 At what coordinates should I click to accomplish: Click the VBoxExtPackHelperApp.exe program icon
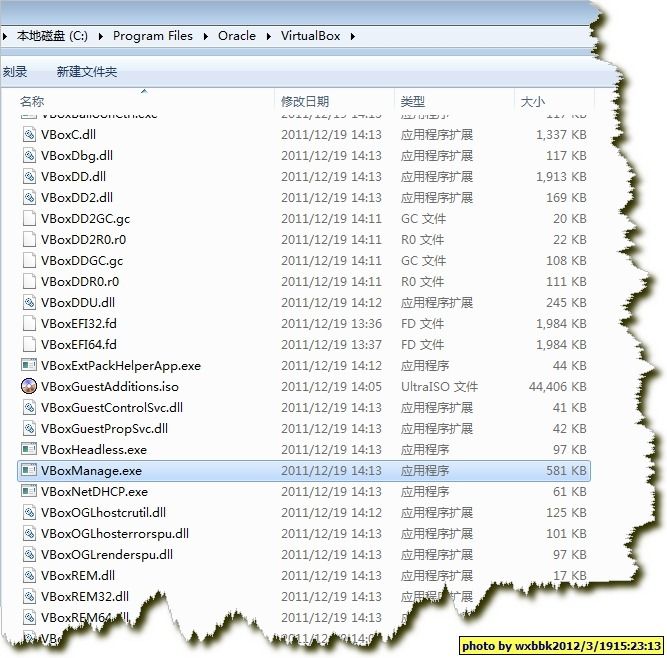pos(29,365)
